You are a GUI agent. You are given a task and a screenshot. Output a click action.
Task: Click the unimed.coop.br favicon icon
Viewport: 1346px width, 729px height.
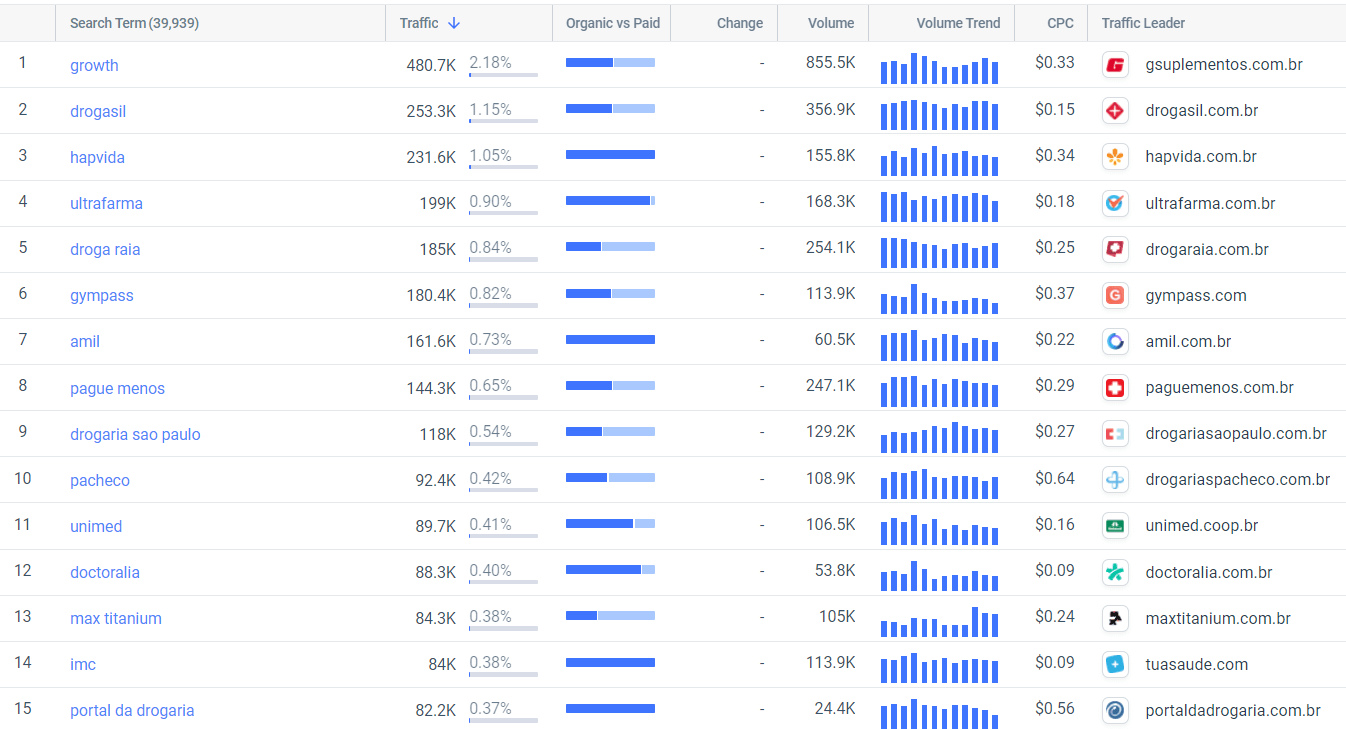(1115, 526)
